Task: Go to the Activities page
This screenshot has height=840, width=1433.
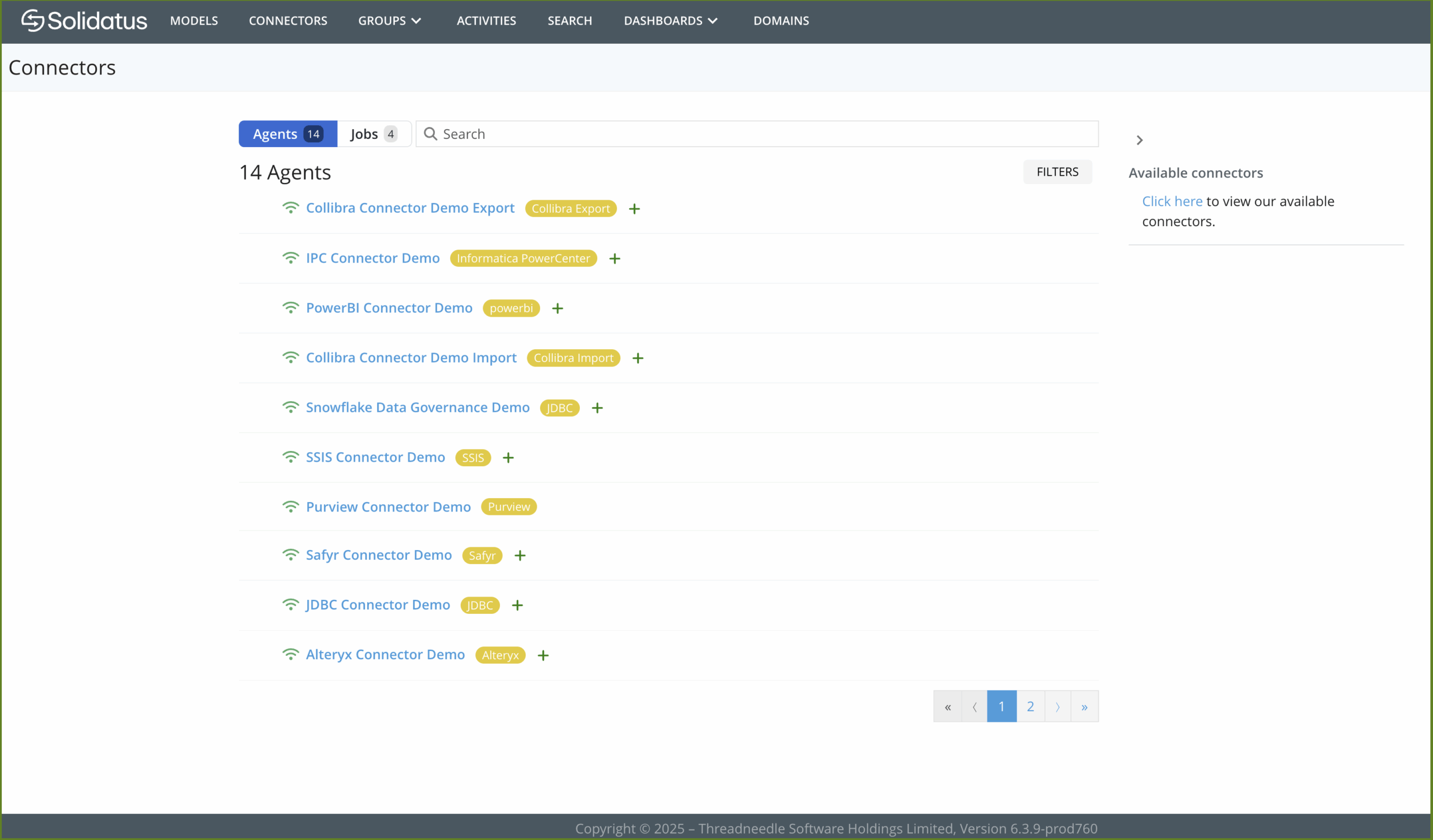Action: point(486,21)
